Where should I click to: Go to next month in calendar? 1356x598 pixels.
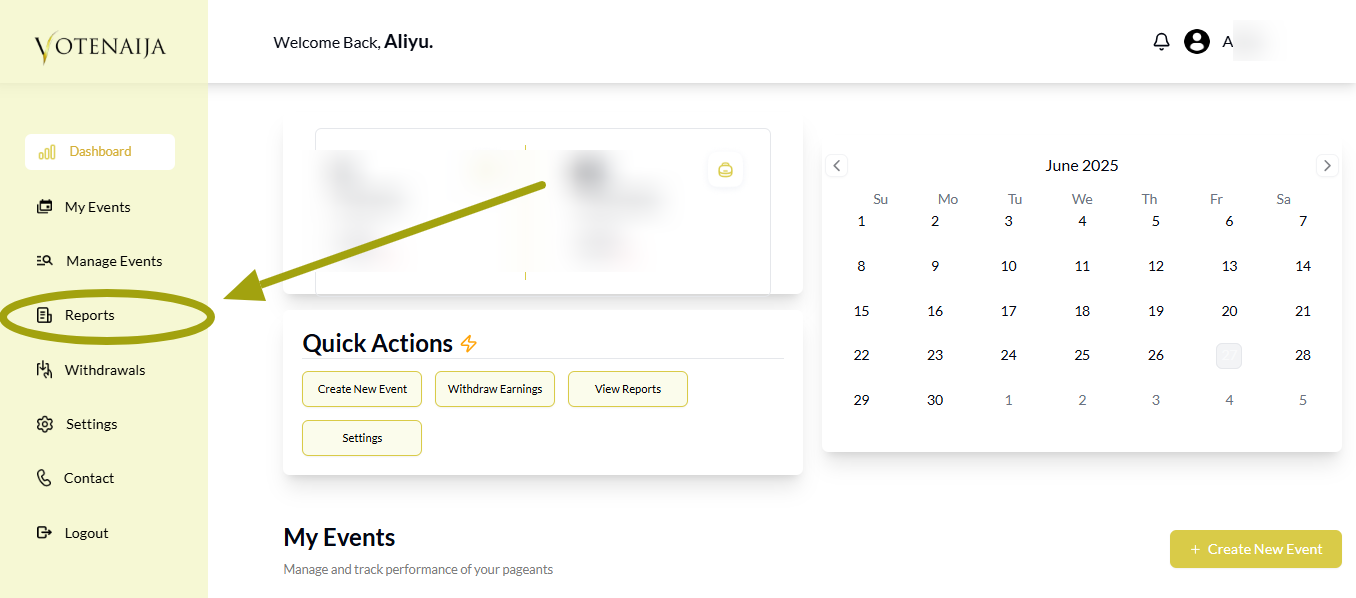click(x=1327, y=166)
